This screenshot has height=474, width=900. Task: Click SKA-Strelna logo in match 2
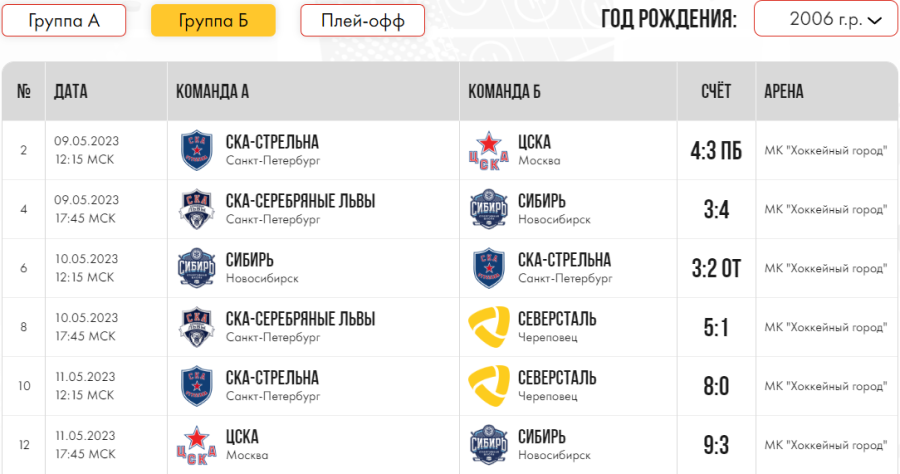196,151
